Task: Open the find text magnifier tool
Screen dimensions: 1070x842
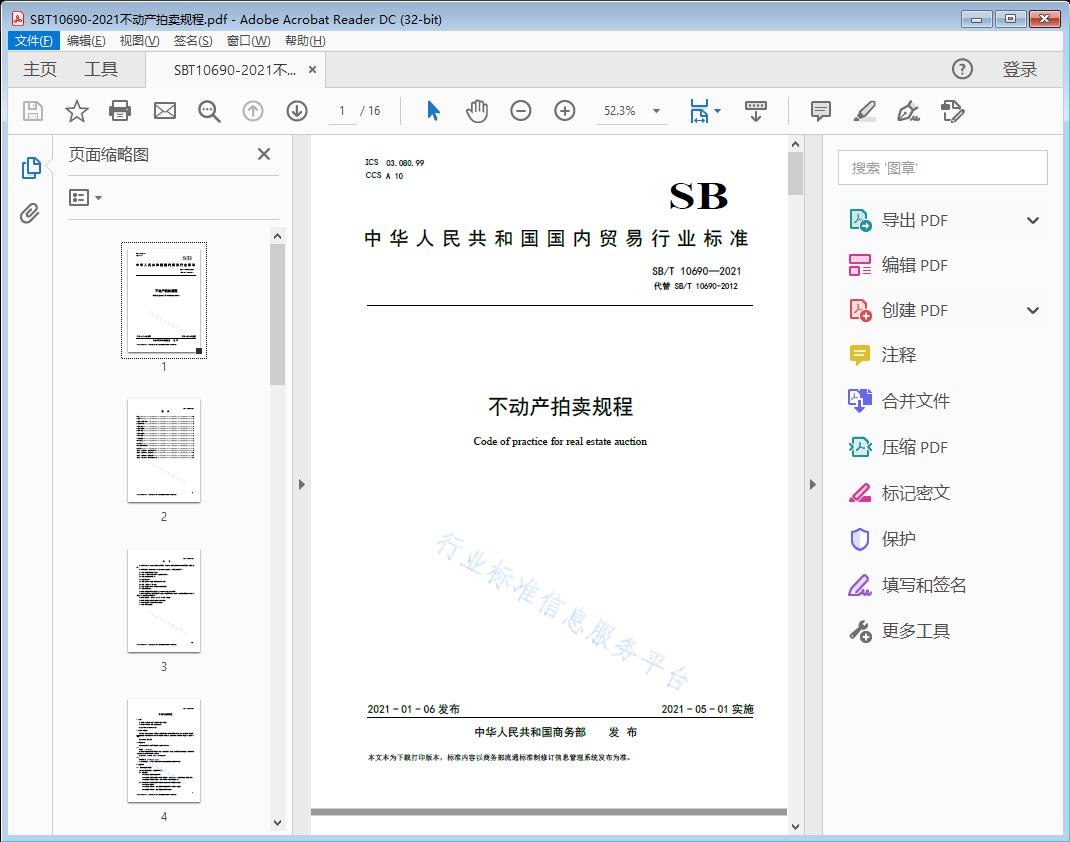Action: (209, 111)
